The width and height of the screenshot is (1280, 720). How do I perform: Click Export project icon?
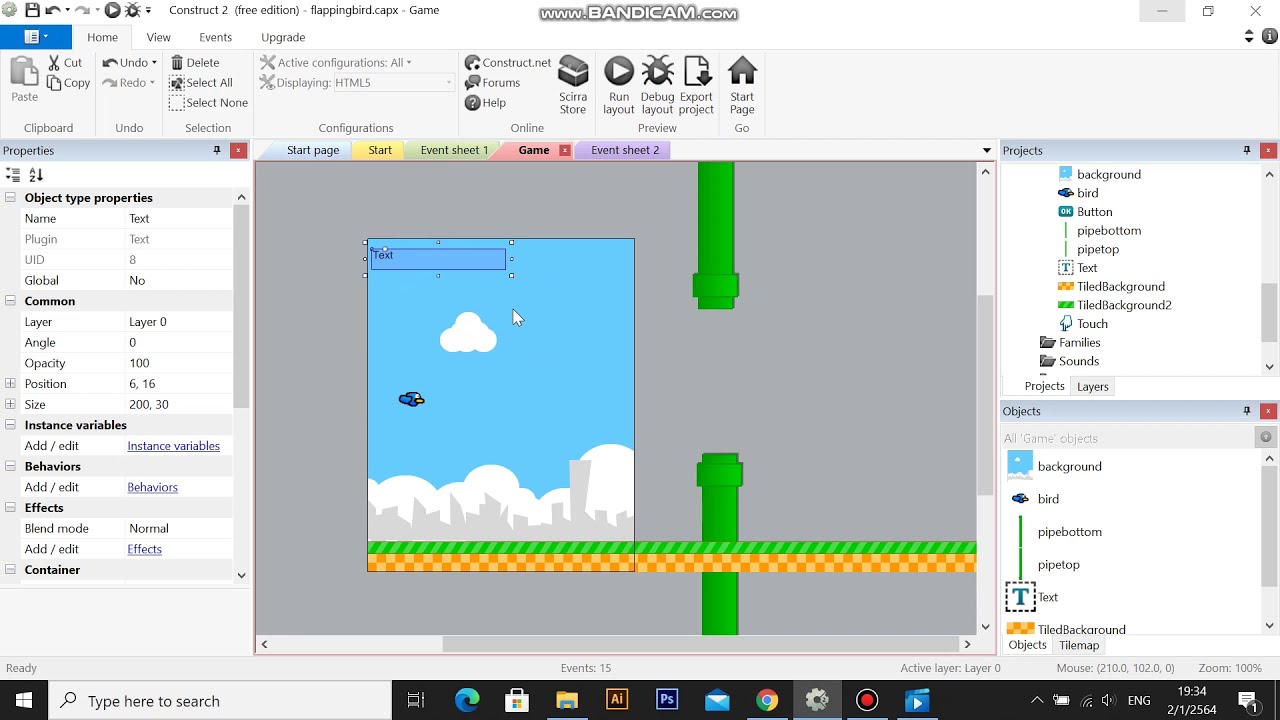pyautogui.click(x=696, y=86)
